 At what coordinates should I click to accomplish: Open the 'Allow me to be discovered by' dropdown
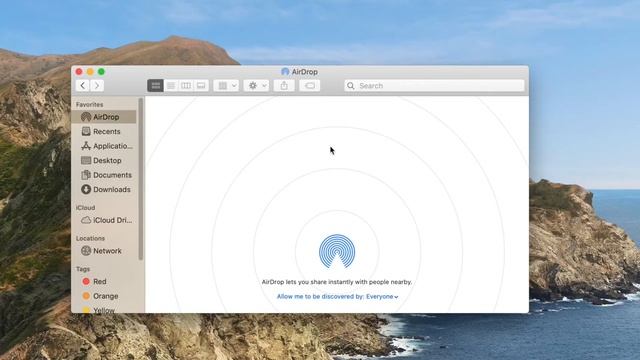pyautogui.click(x=337, y=296)
